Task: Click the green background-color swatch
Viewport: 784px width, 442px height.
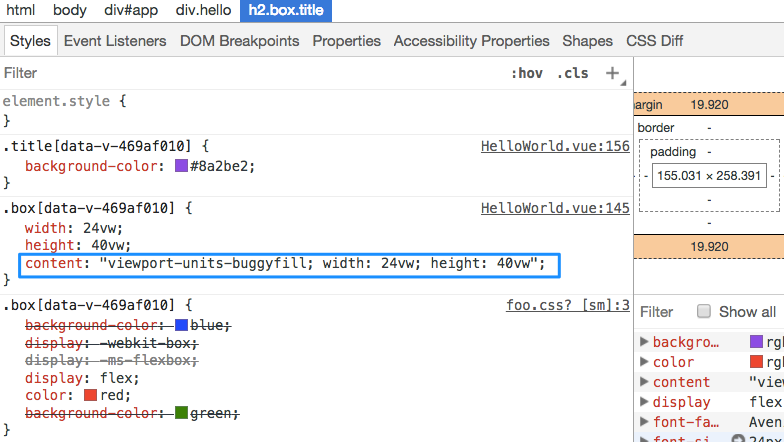Action: 181,413
